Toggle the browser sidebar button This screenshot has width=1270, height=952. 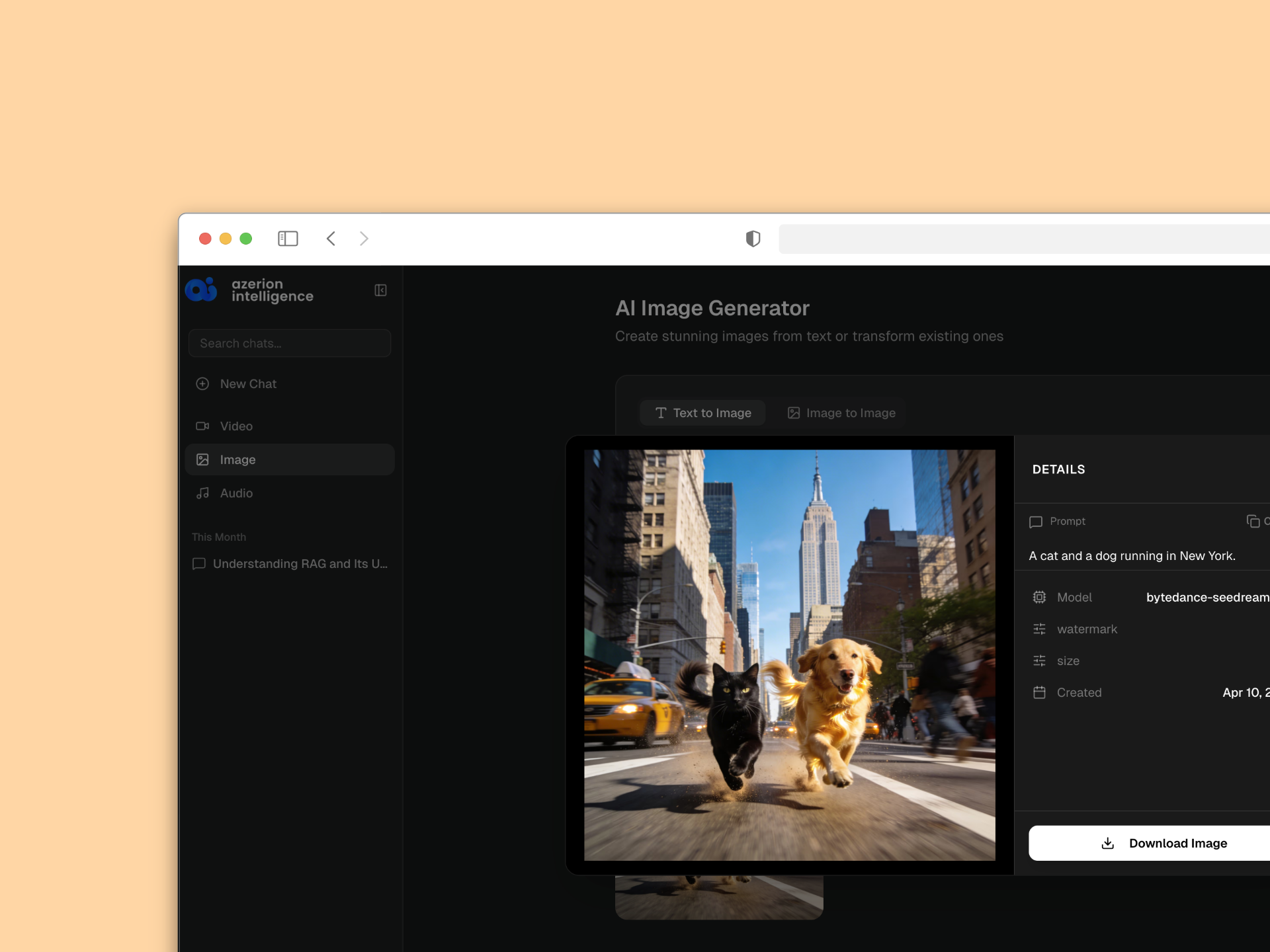coord(288,239)
